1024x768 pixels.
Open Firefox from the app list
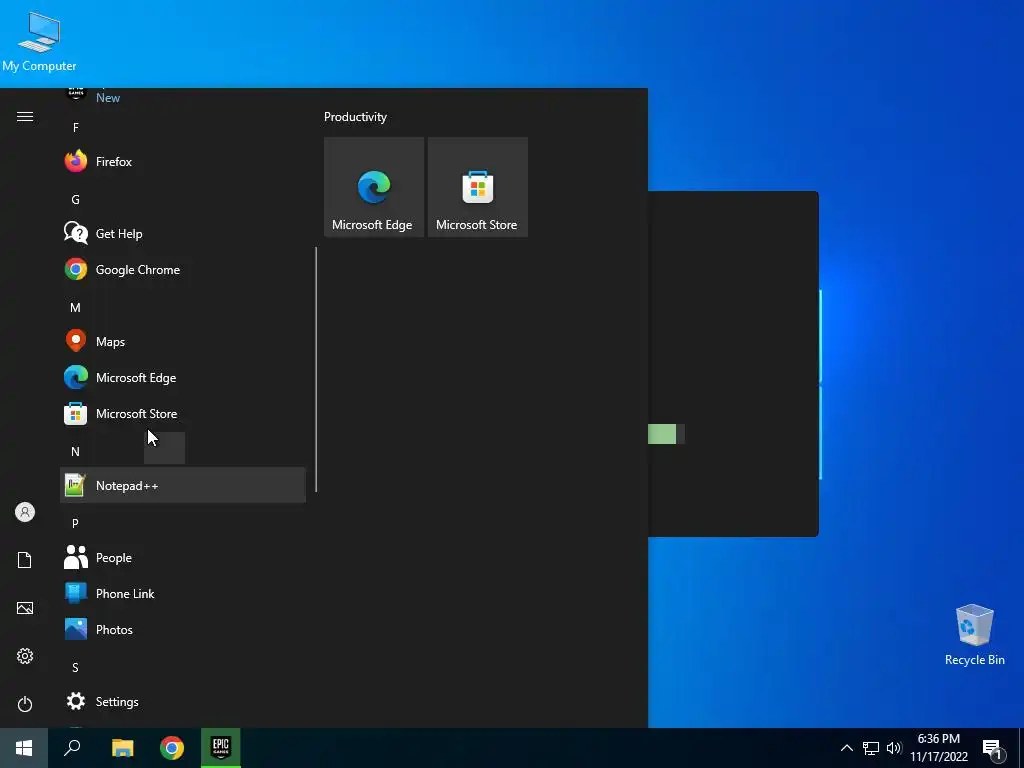click(x=183, y=161)
